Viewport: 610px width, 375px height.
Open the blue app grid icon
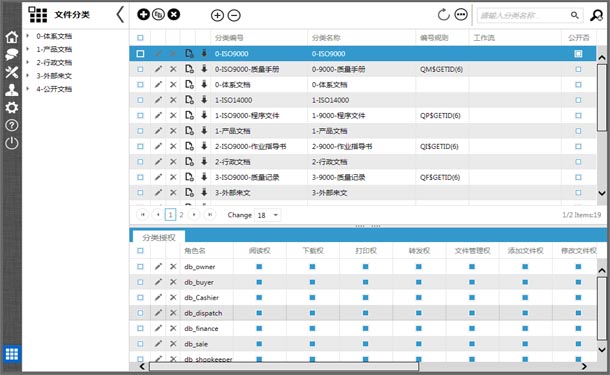coord(12,354)
